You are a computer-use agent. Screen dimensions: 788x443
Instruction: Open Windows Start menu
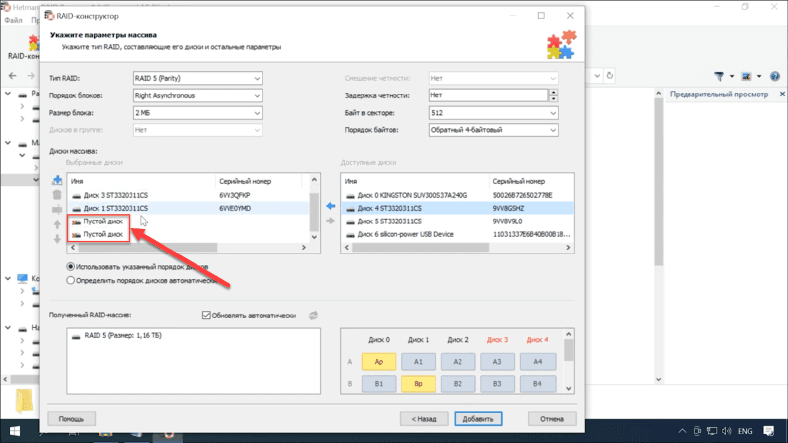pyautogui.click(x=15, y=431)
